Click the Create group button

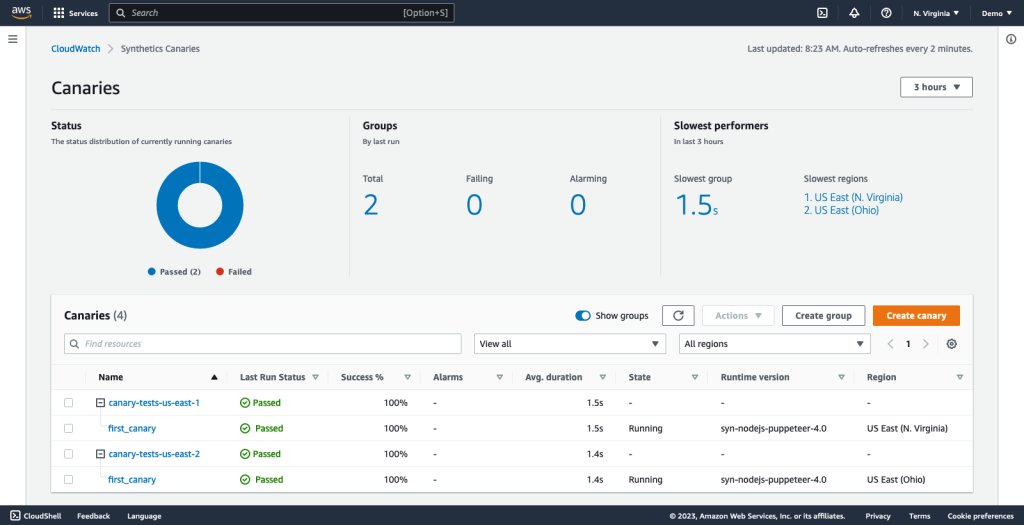point(823,315)
